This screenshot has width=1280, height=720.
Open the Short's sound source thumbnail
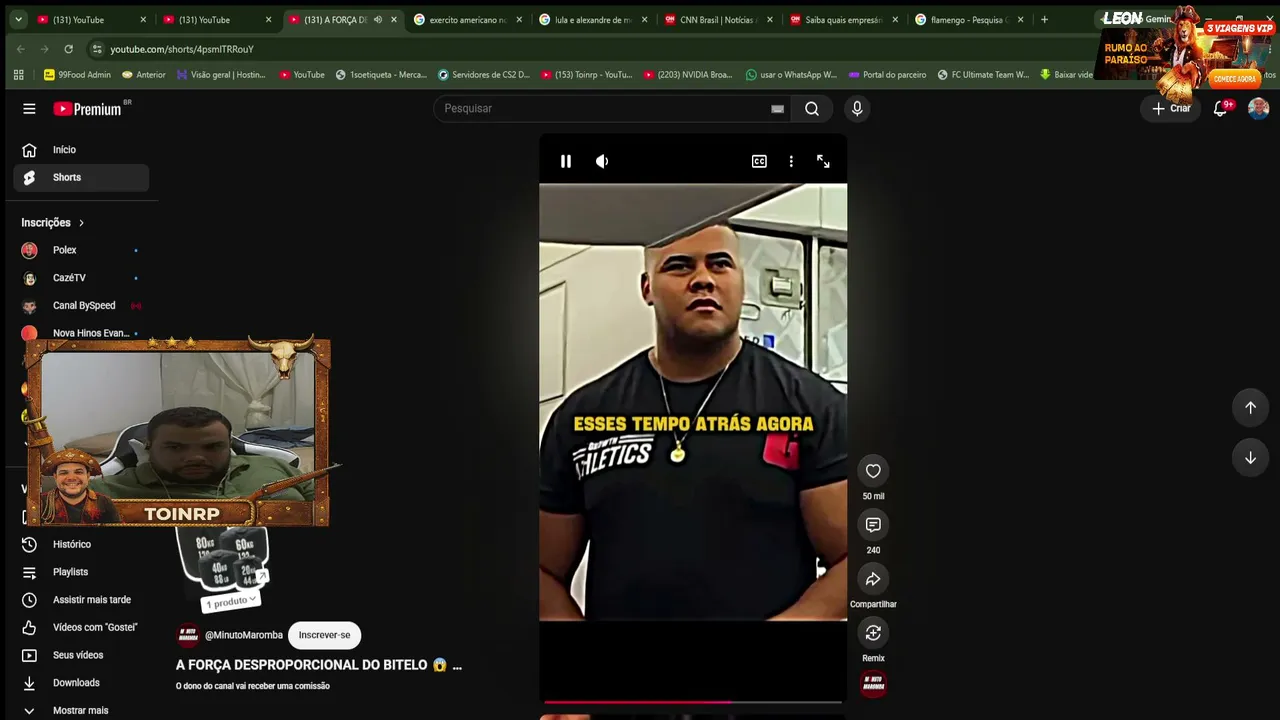873,684
